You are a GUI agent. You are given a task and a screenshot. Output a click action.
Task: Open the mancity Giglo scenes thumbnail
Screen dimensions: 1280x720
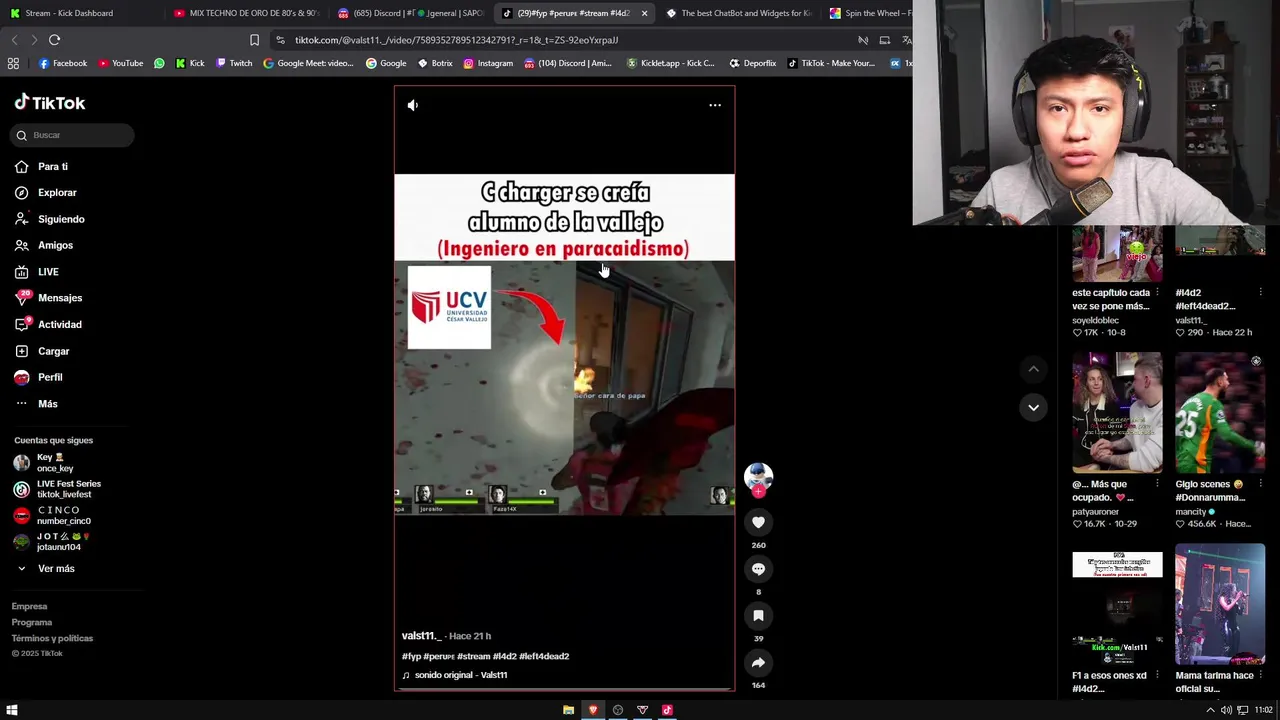tap(1220, 412)
